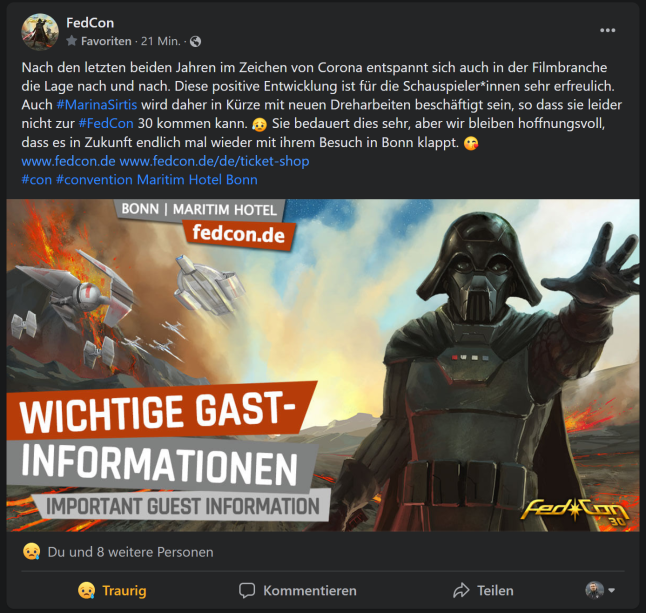Image resolution: width=646 pixels, height=613 pixels.
Task: Click the Teilen button
Action: point(483,590)
